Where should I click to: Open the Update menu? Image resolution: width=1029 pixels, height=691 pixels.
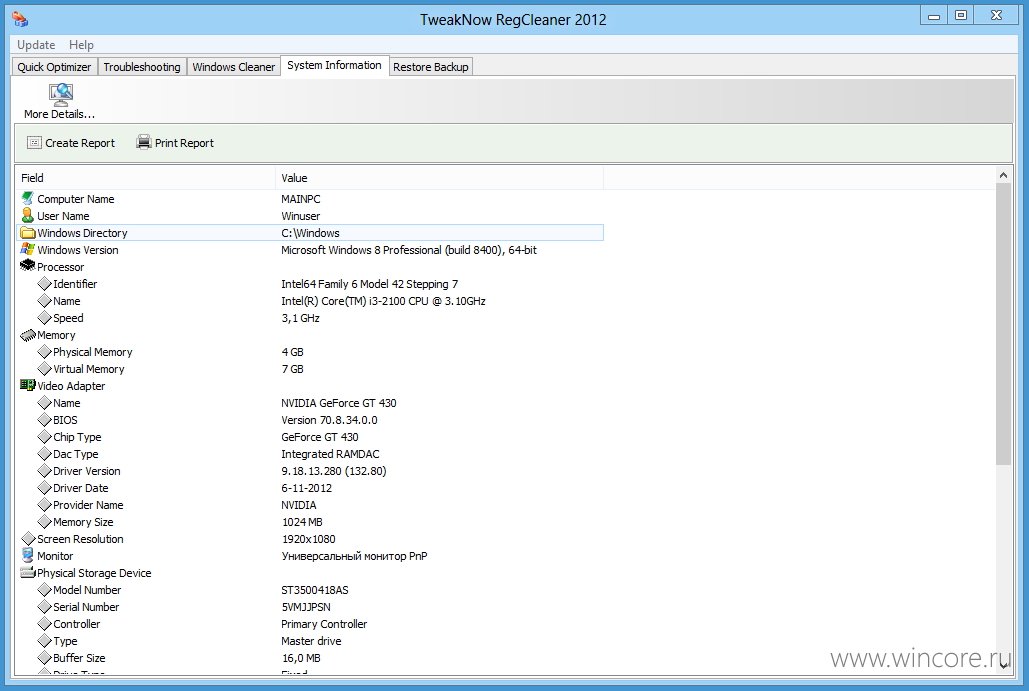point(36,45)
